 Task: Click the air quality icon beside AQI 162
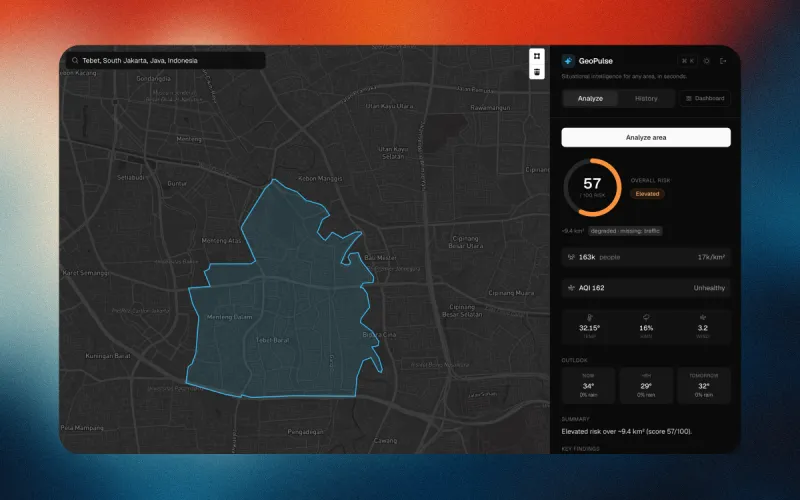tap(571, 288)
